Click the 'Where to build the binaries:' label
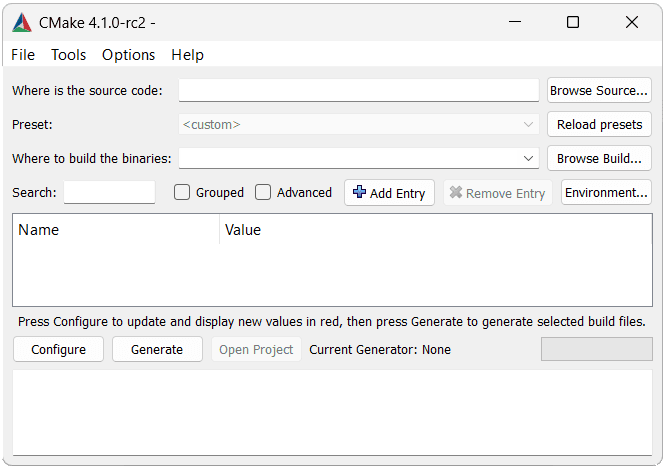 pos(92,158)
